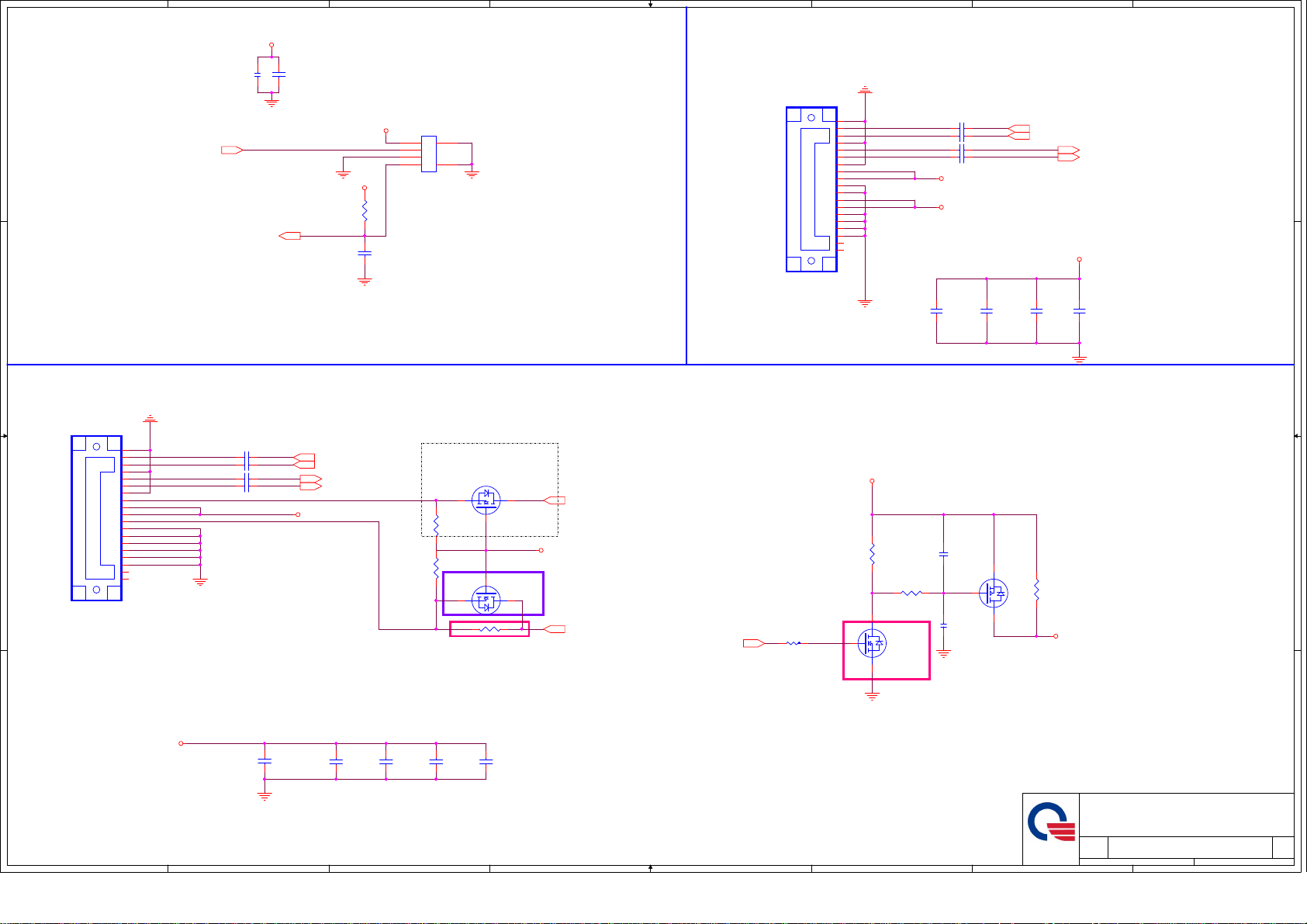Screen dimensions: 1307x924
Task: Click the output terminal circle right of the P-MOSFET
Action: (x=1055, y=636)
